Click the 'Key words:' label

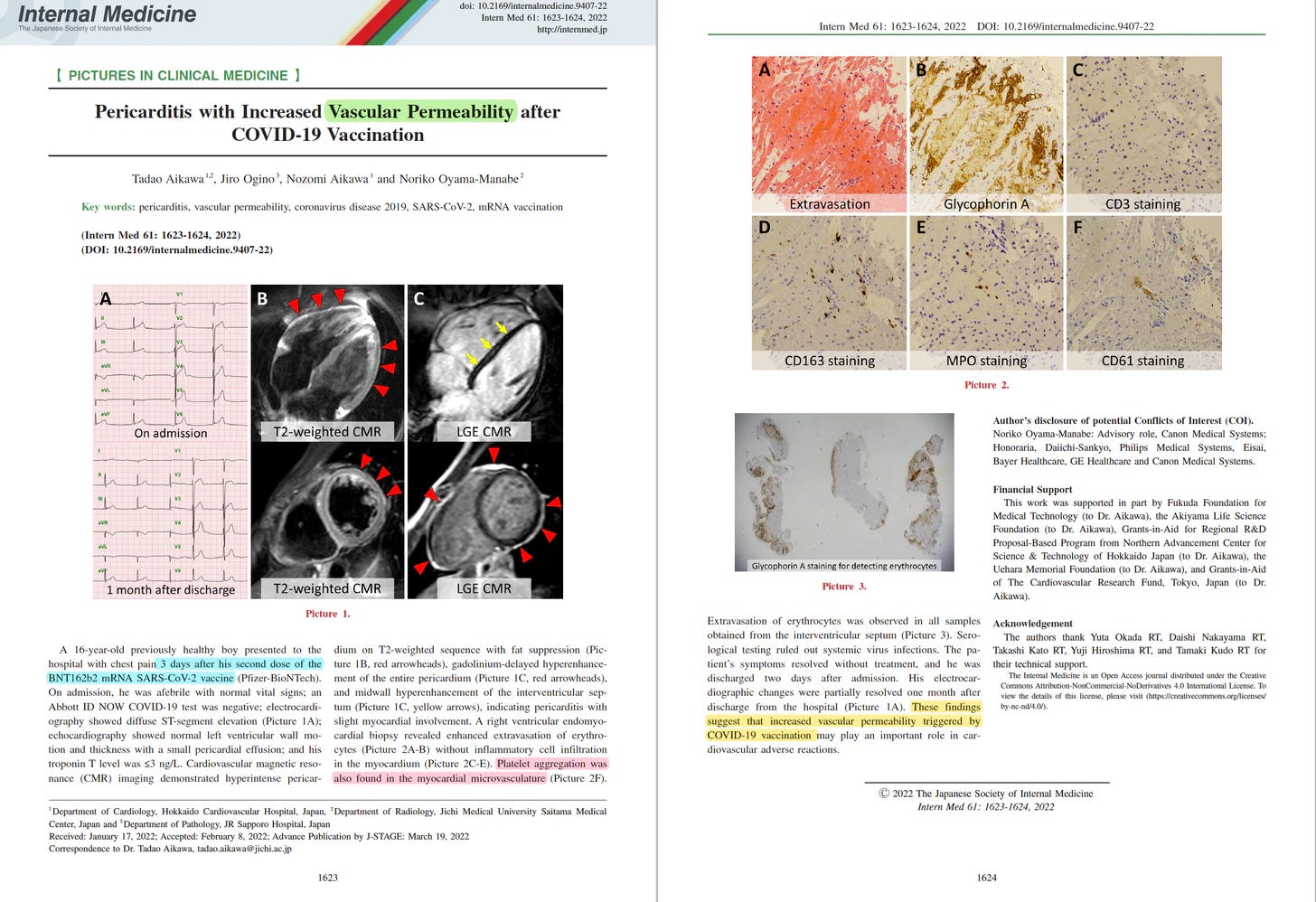(108, 207)
